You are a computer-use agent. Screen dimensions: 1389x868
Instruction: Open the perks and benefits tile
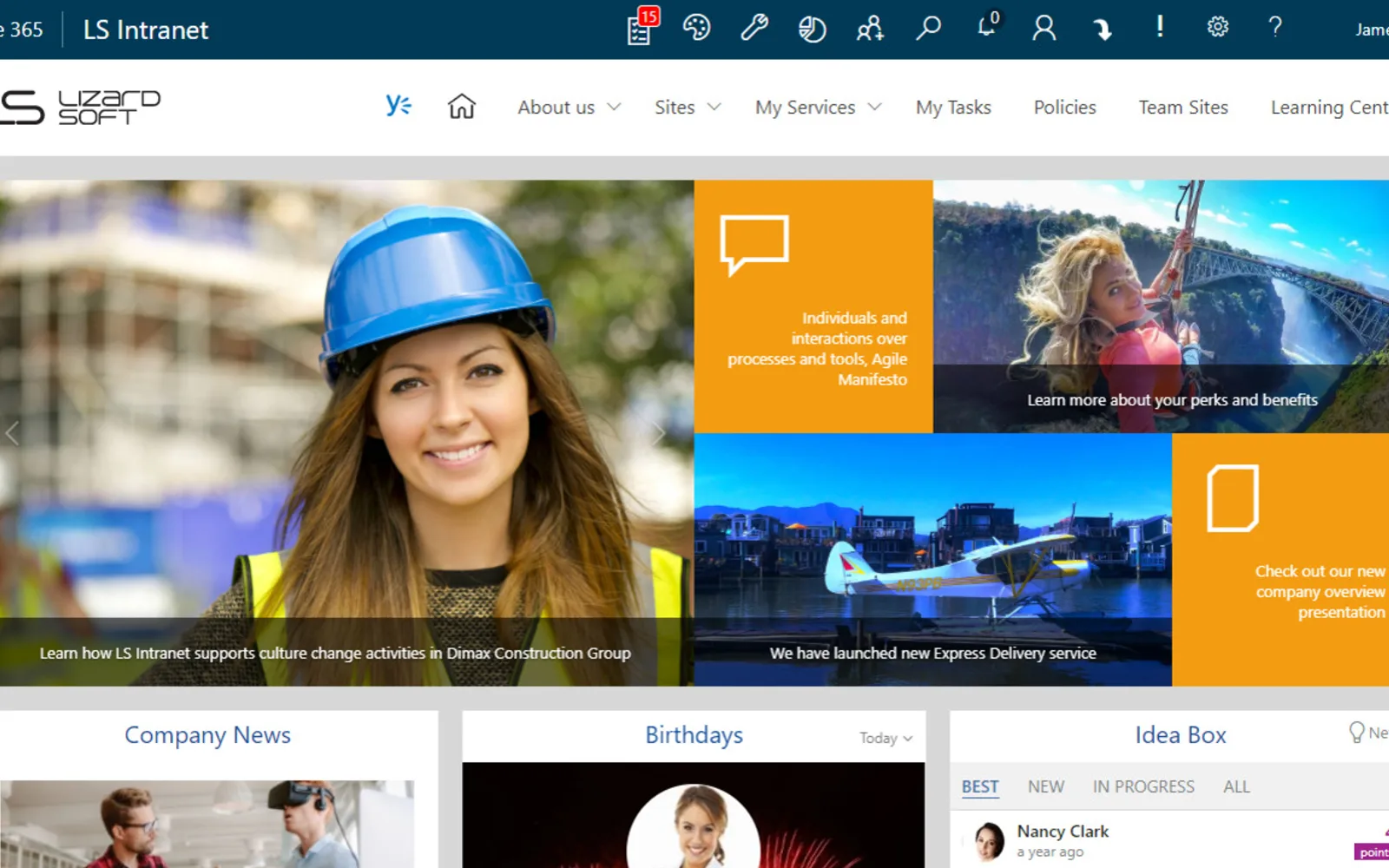(x=1161, y=306)
